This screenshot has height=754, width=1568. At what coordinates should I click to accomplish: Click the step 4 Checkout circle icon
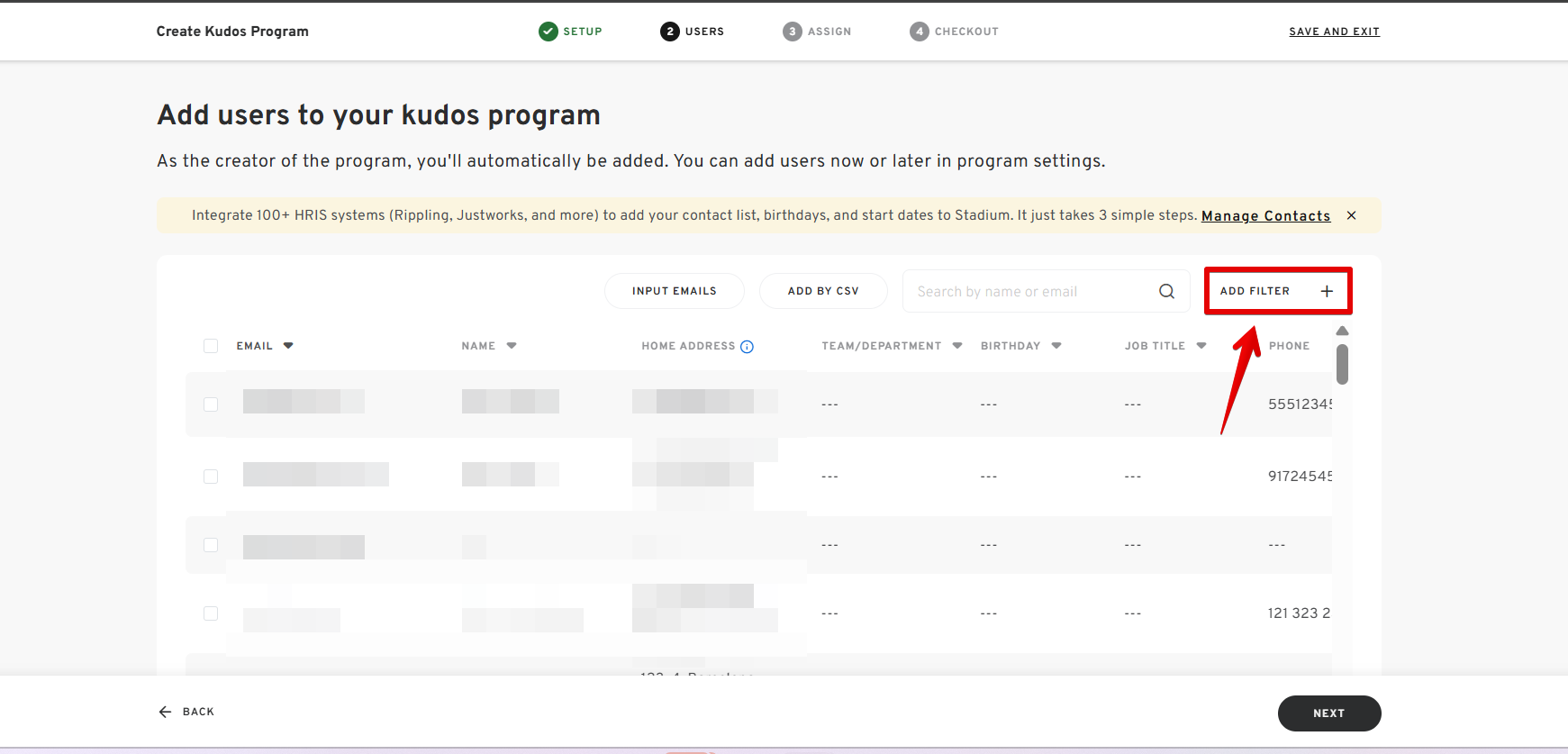919,32
